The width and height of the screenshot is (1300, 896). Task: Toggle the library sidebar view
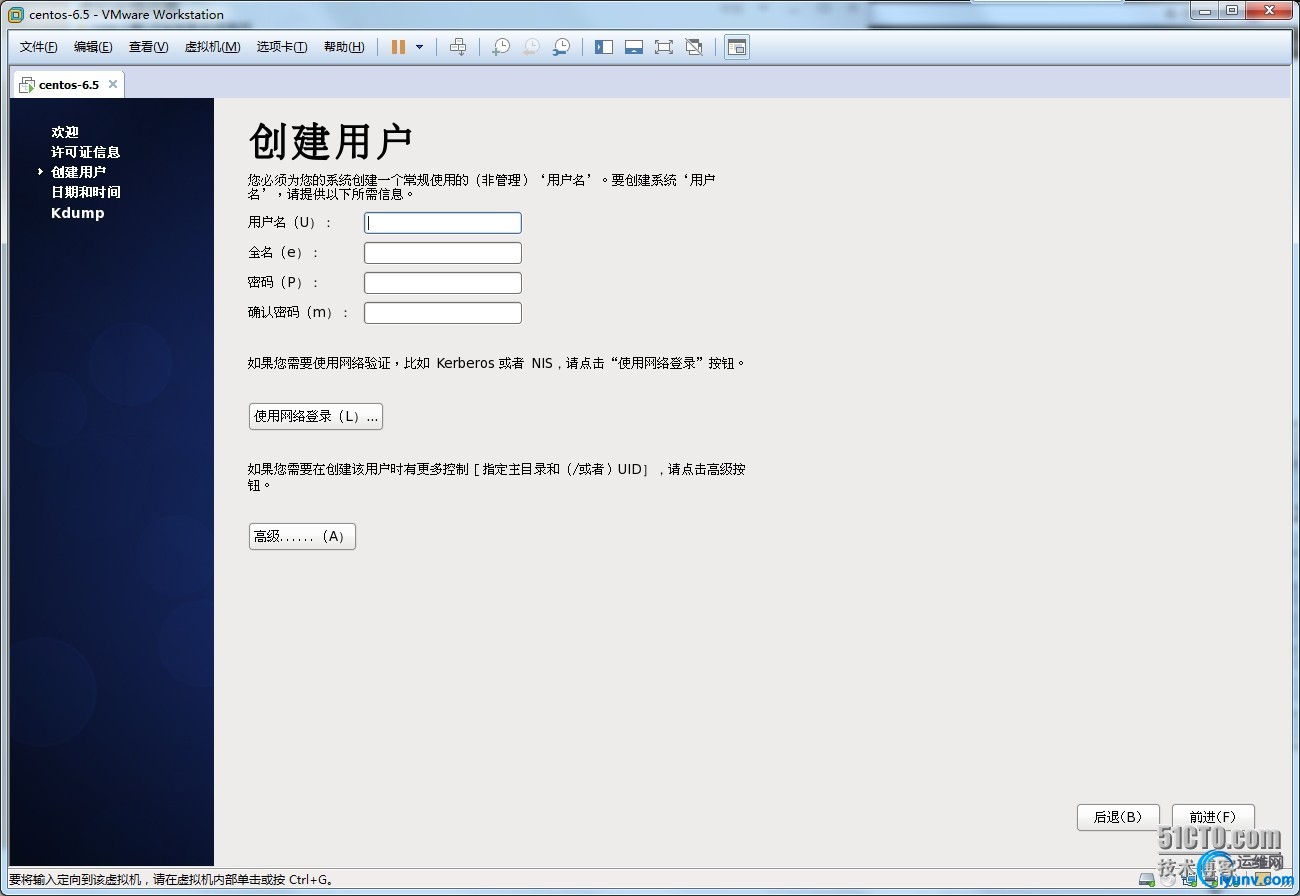pyautogui.click(x=604, y=47)
